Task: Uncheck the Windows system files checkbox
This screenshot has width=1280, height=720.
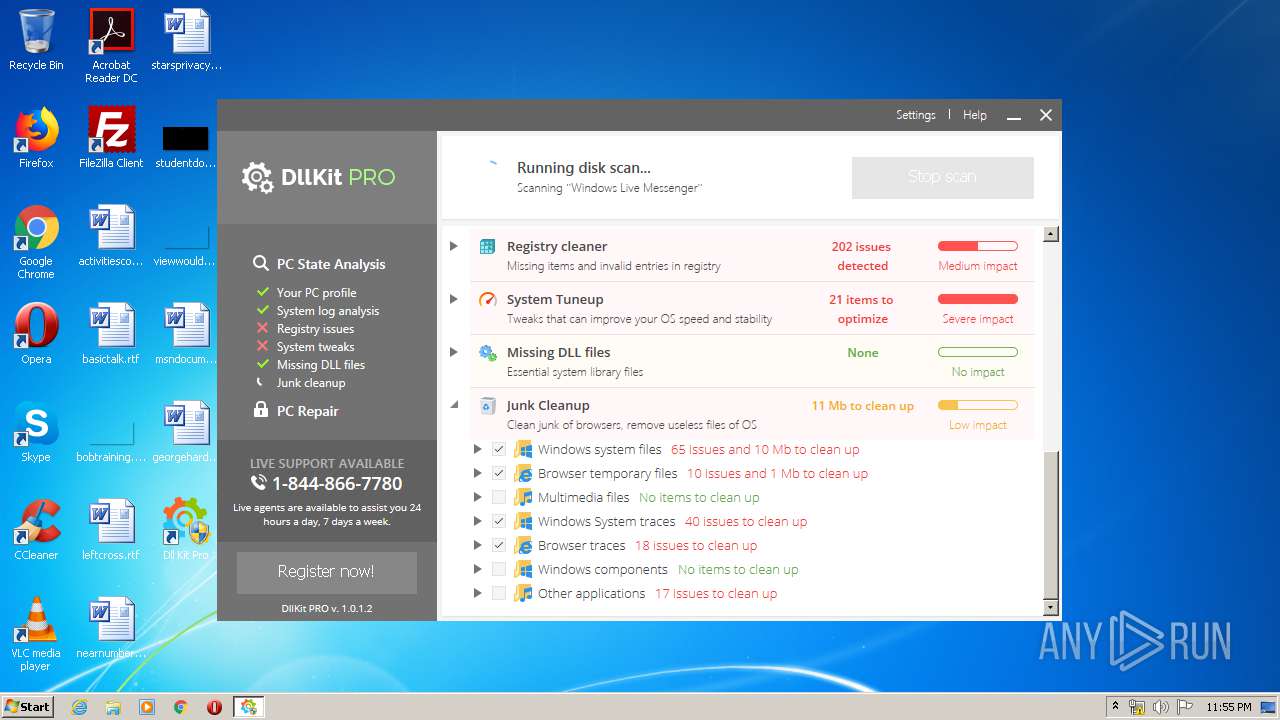Action: coord(499,449)
